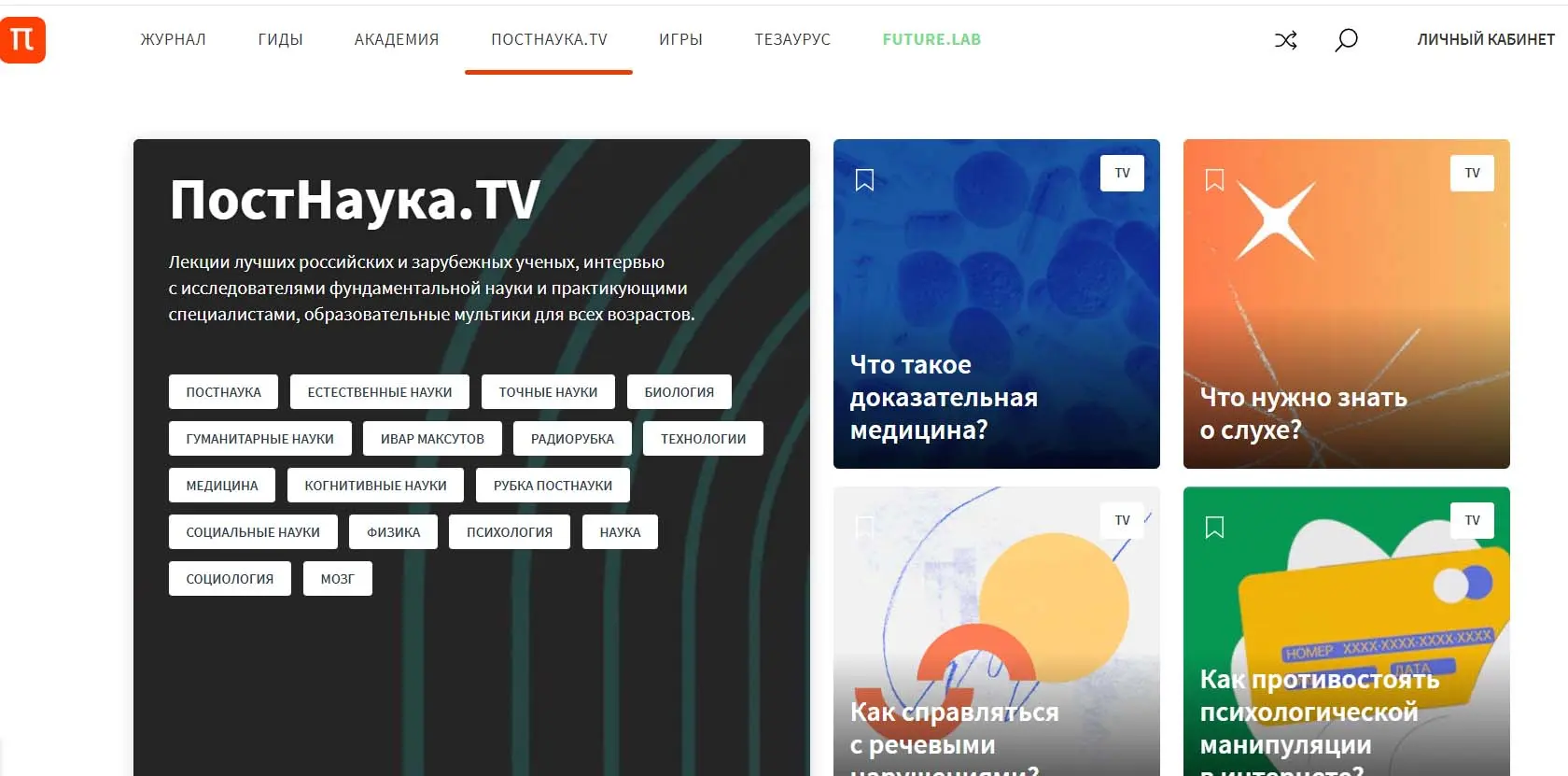Filter by the ПСИХОЛОГИЯ tag
This screenshot has width=1568, height=776.
point(510,532)
